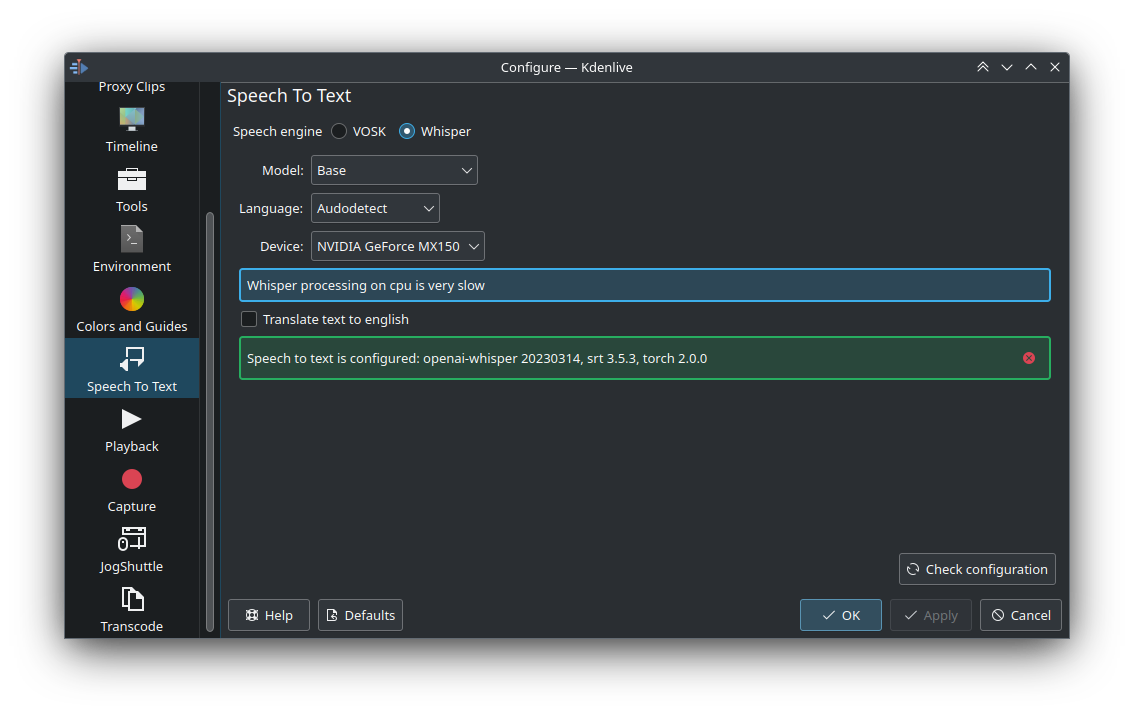Select the Speech To Text sidebar entry
Image resolution: width=1134 pixels, height=715 pixels.
pyautogui.click(x=132, y=368)
